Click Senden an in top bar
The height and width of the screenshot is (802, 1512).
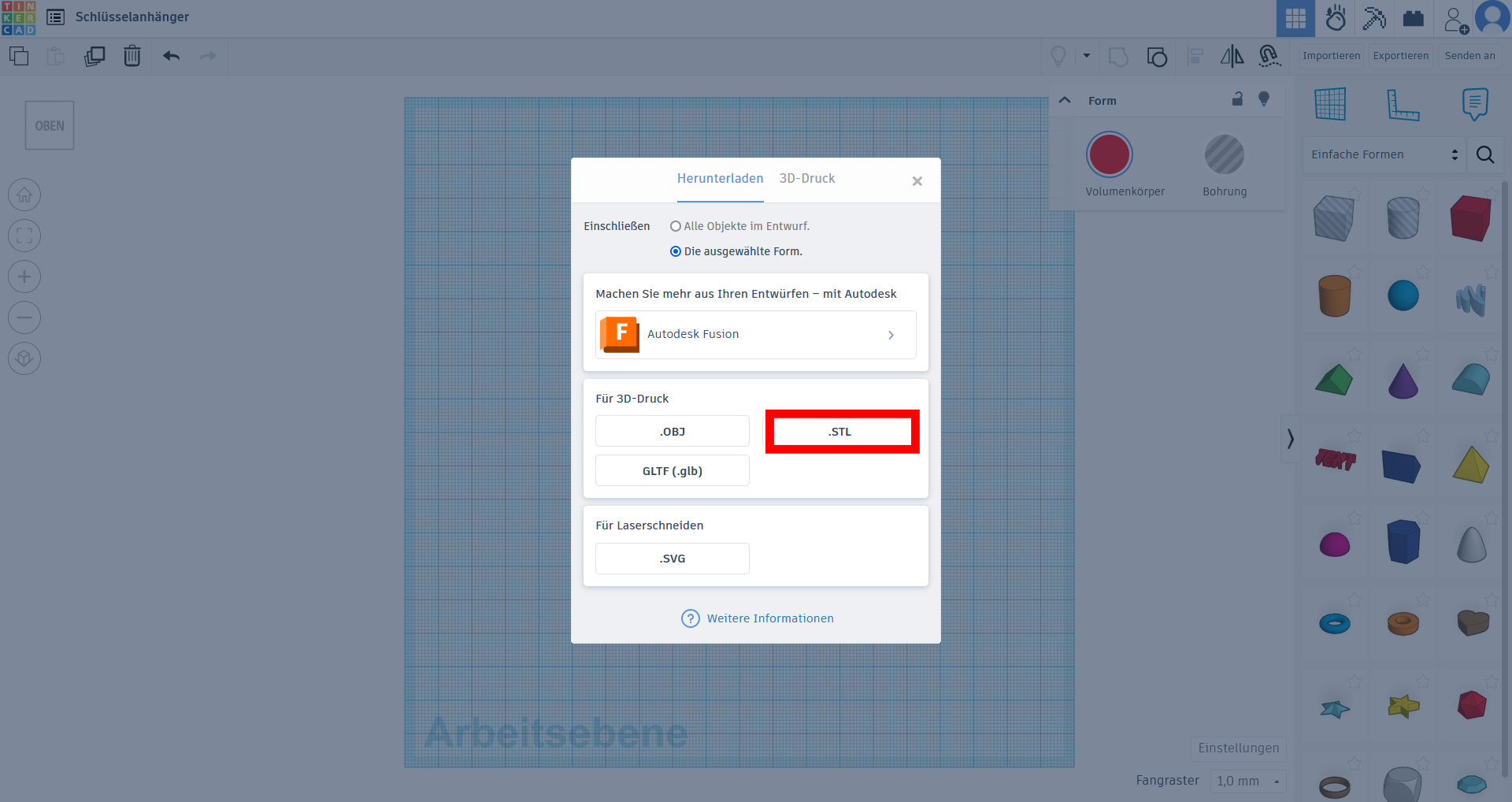(1469, 56)
